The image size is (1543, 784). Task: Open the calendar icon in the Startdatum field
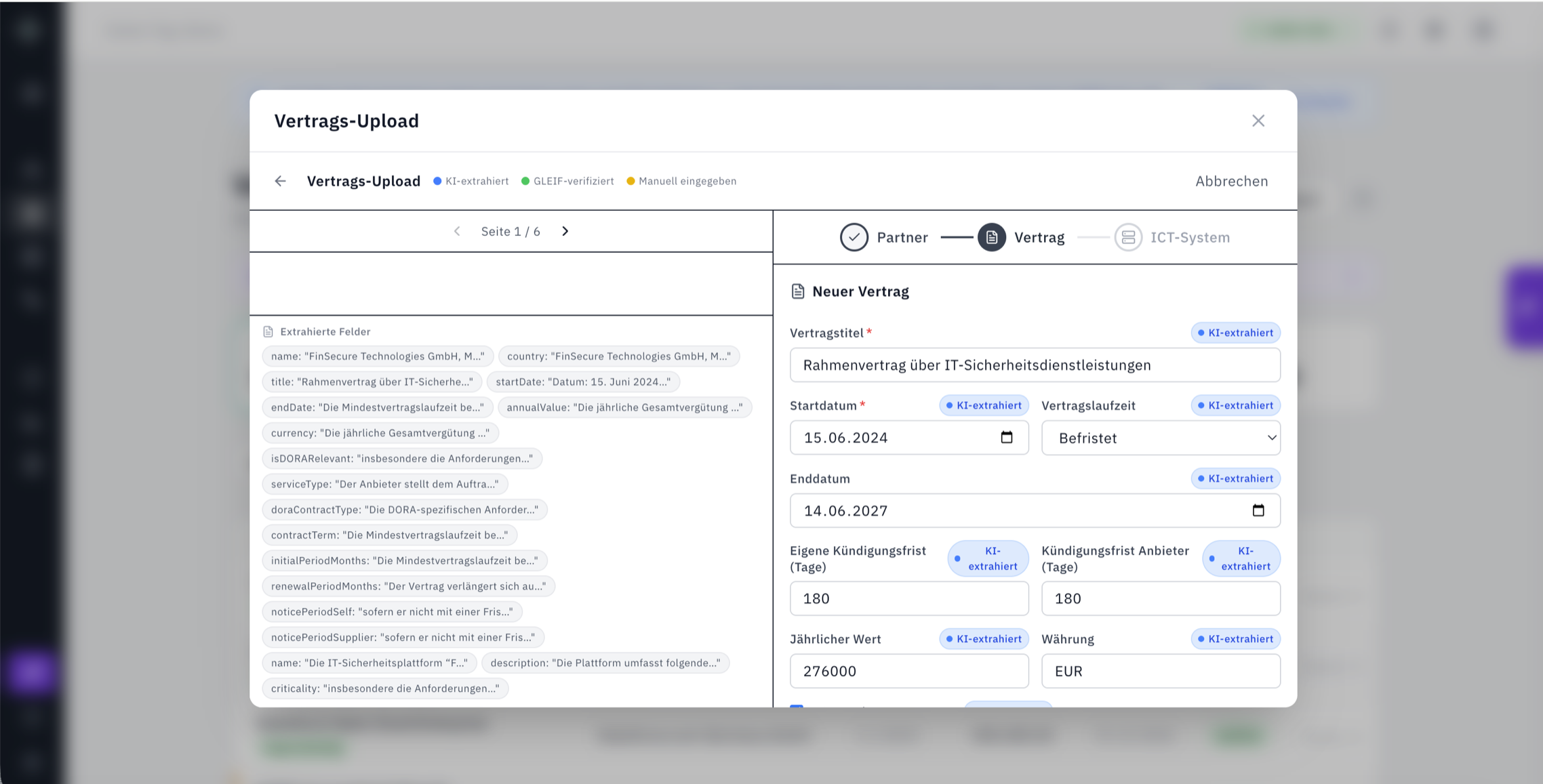click(1006, 437)
